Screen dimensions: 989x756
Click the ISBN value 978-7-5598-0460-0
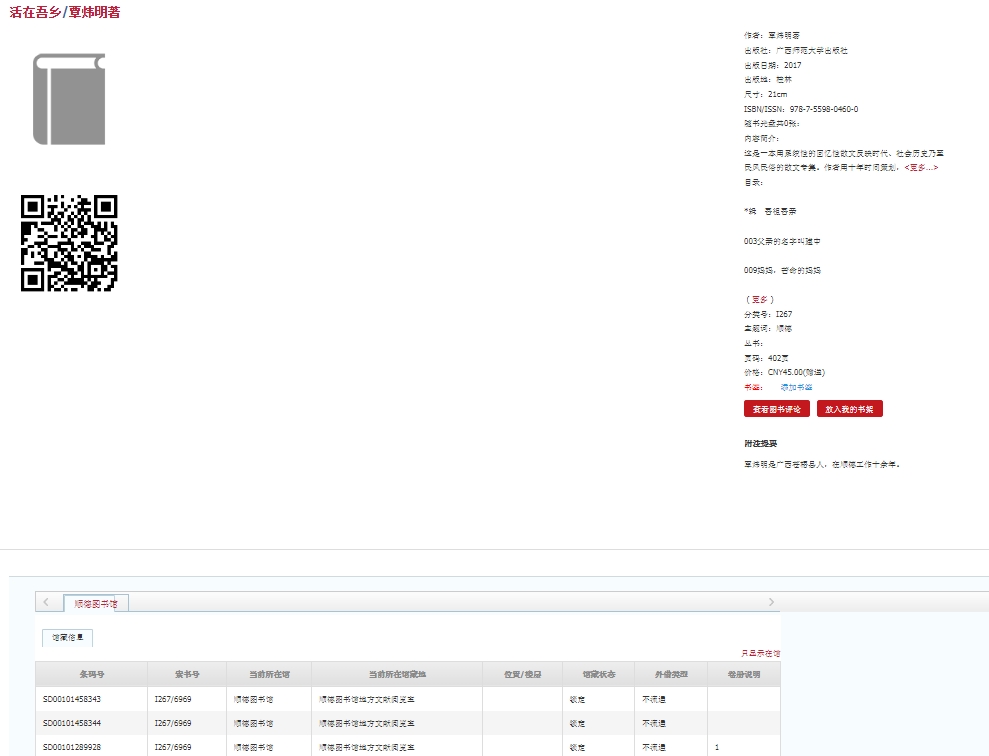coord(824,109)
